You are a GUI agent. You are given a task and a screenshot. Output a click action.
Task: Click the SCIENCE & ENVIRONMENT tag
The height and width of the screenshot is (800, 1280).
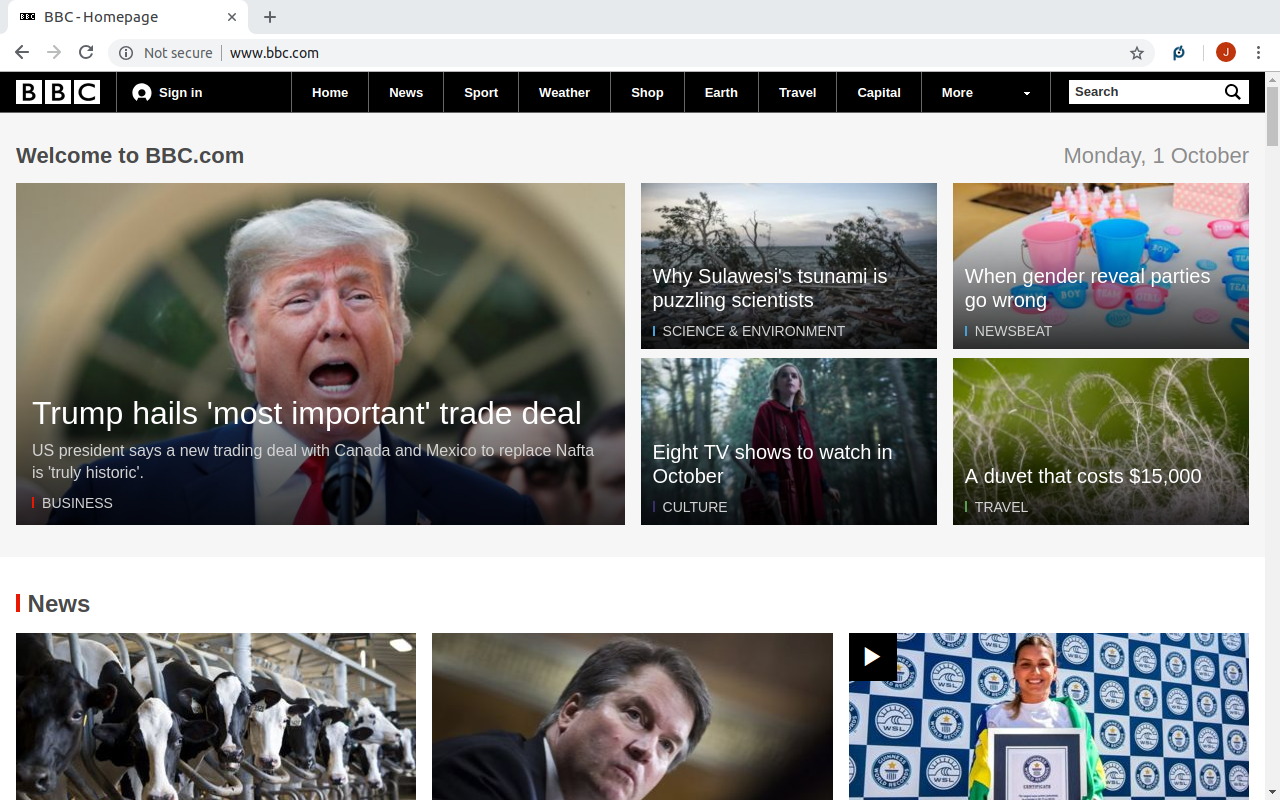pyautogui.click(x=753, y=331)
